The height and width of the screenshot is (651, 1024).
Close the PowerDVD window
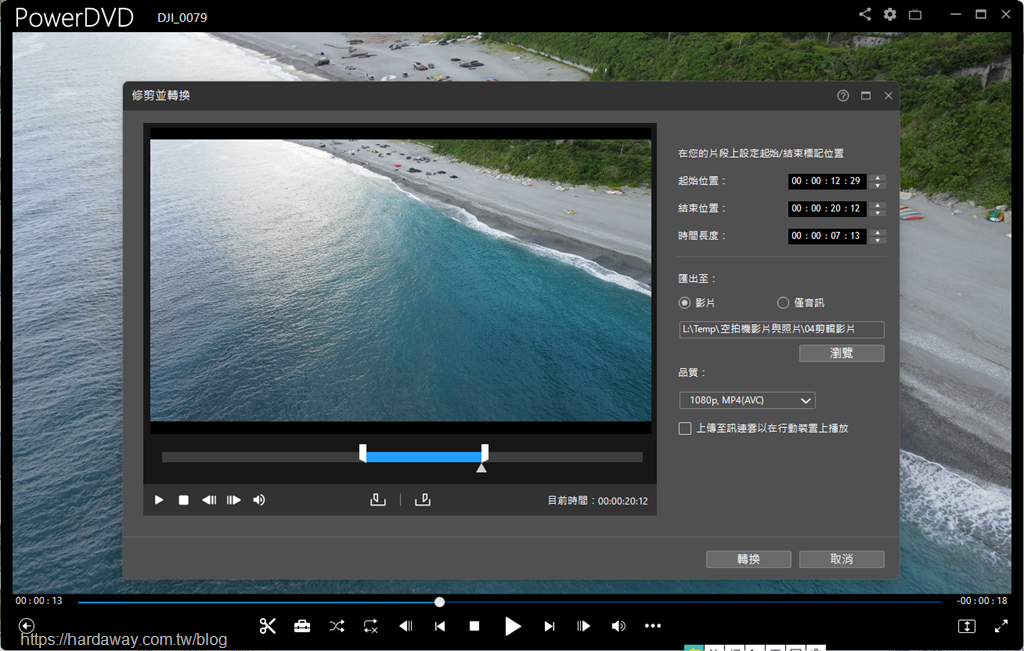tap(1006, 14)
